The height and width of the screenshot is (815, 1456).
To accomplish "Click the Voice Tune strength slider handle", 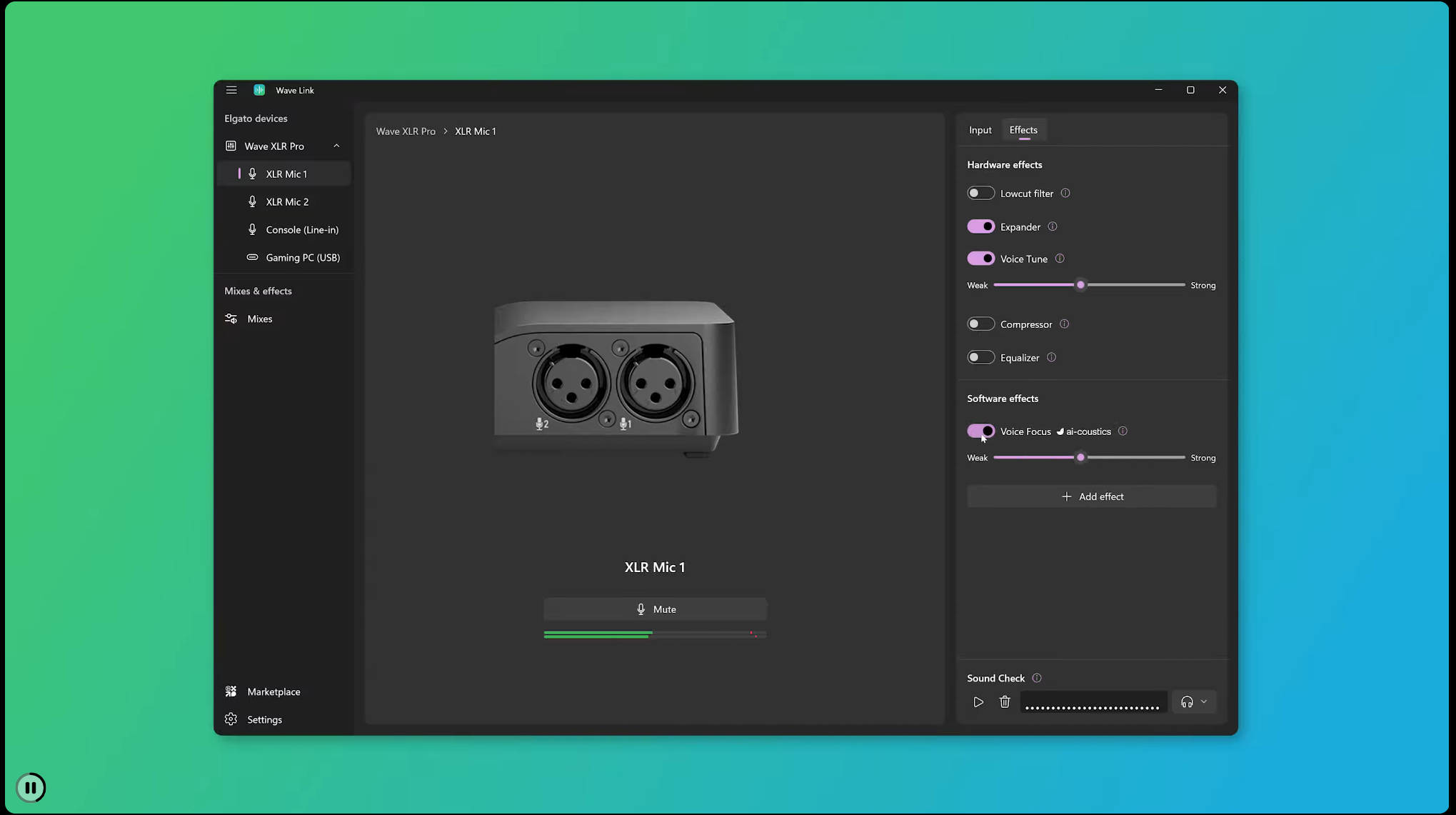I will [1080, 285].
